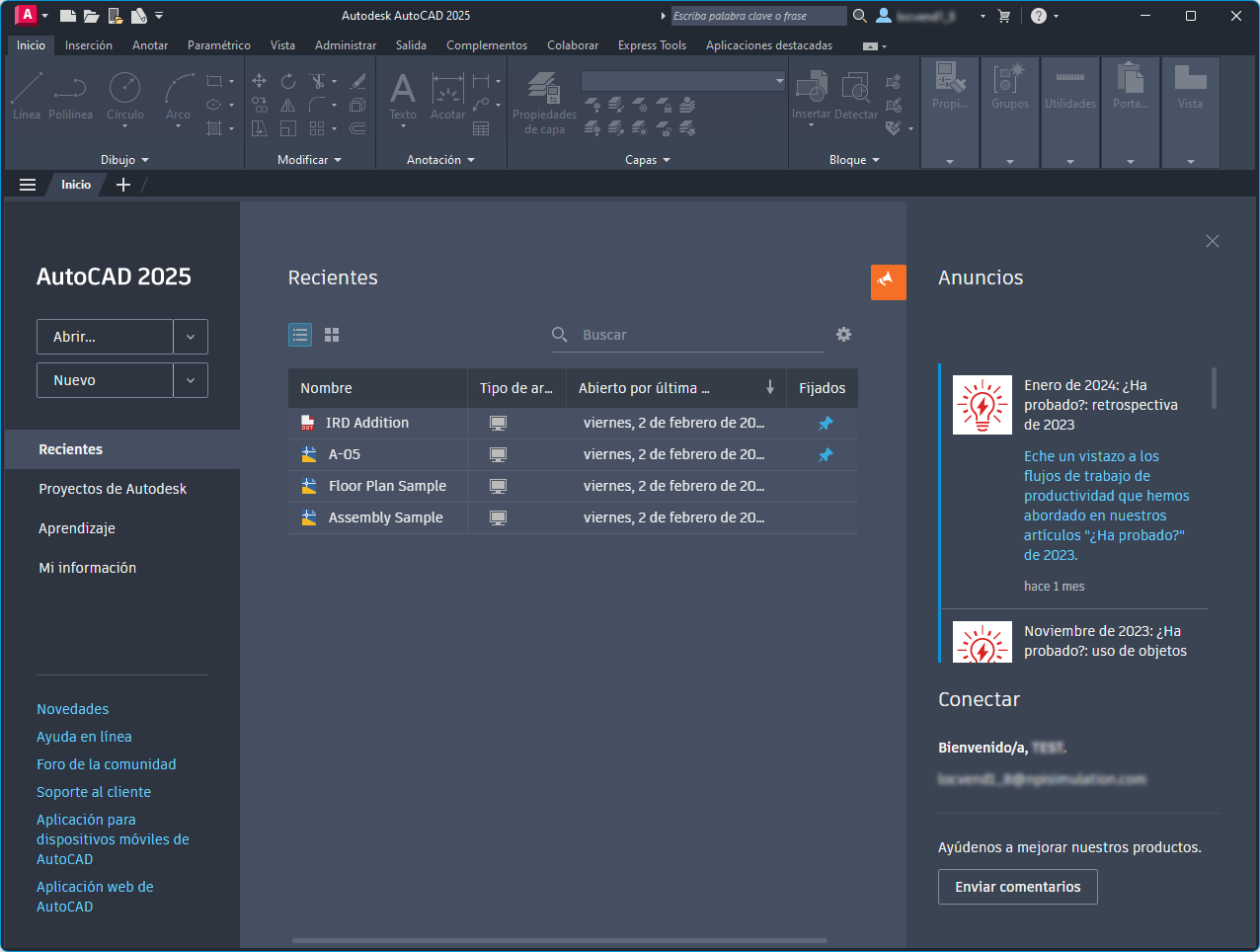This screenshot has width=1260, height=952.
Task: Select the Erase tool in Modificar panel
Action: [358, 81]
